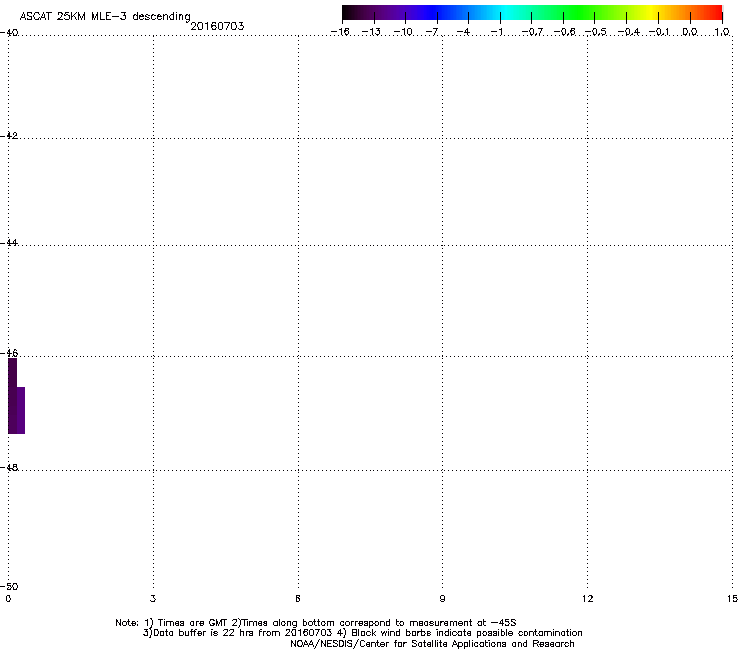
Task: Click the longitude axis label 0
Action: tap(8, 599)
